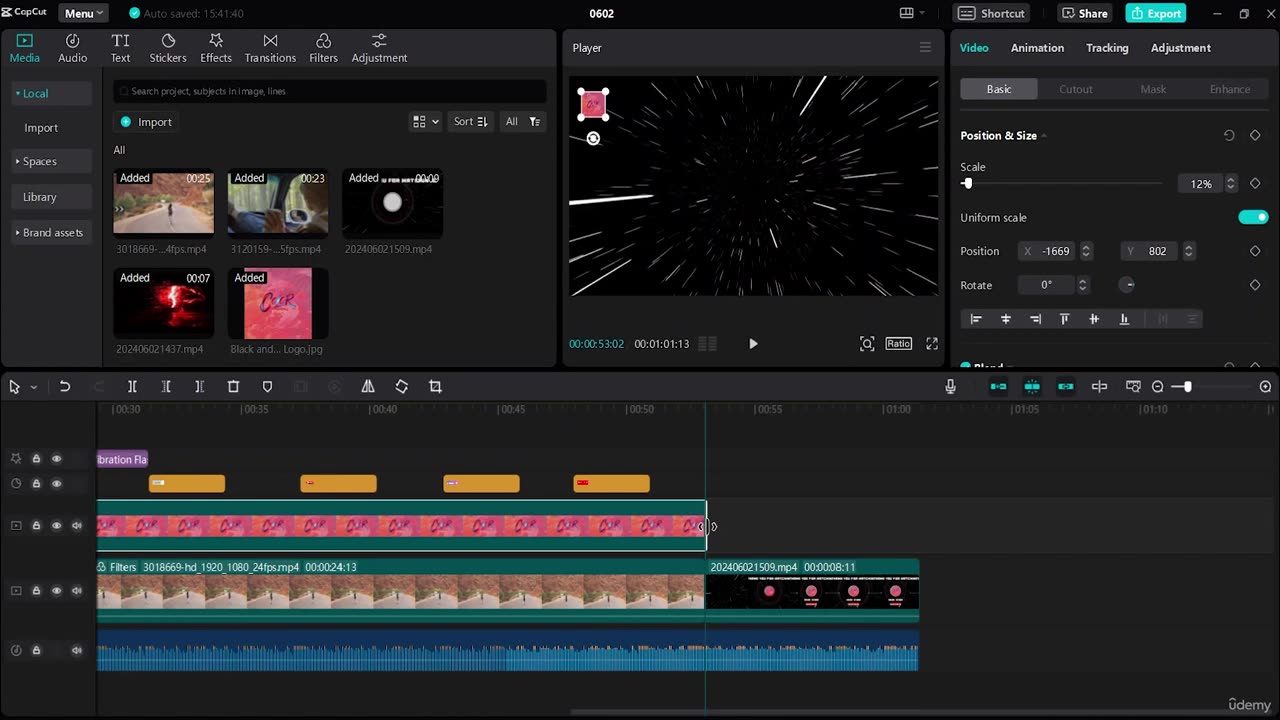Click the Align left icon in alignment row
The height and width of the screenshot is (720, 1280).
[976, 319]
